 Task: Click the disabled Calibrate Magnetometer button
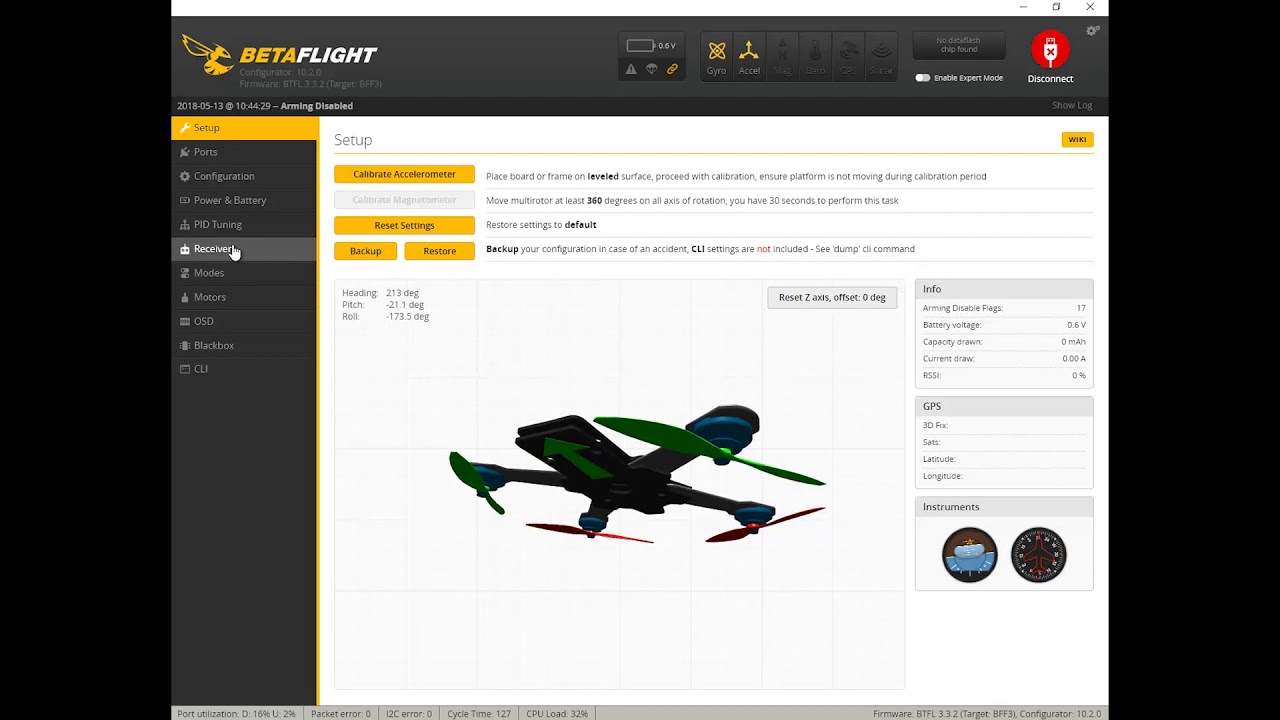click(404, 200)
